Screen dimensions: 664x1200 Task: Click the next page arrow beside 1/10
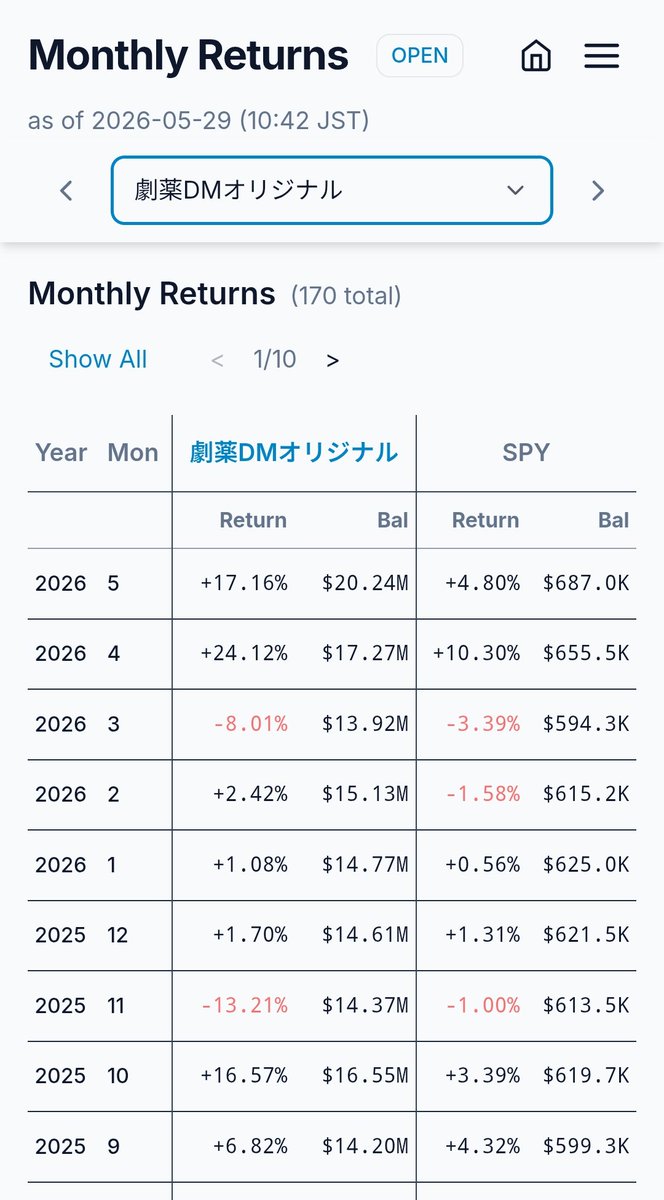pos(333,360)
